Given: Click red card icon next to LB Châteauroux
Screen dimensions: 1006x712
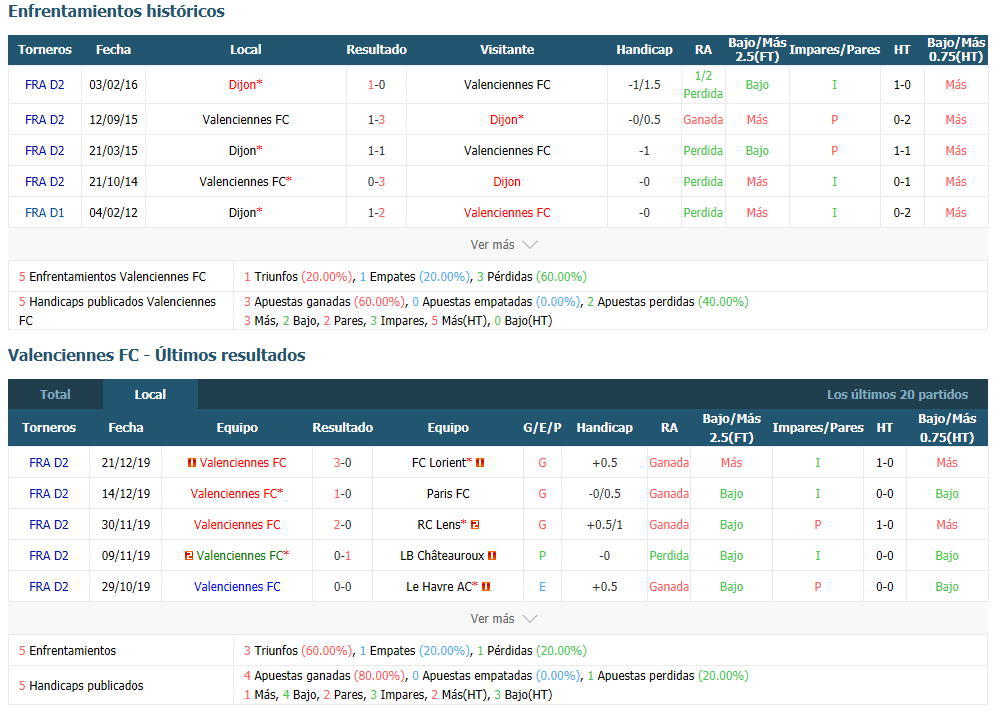Looking at the screenshot, I should click(x=492, y=555).
